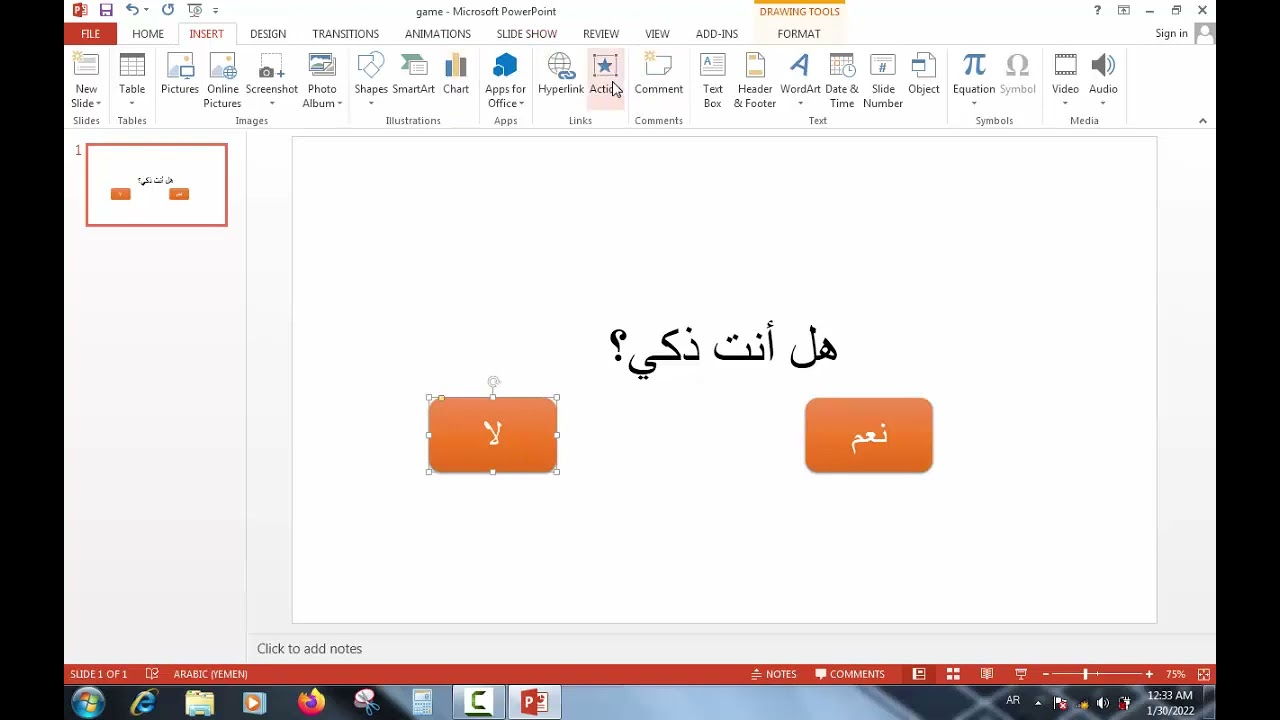1280x720 pixels.
Task: Open Windows Start menu
Action: coord(87,703)
